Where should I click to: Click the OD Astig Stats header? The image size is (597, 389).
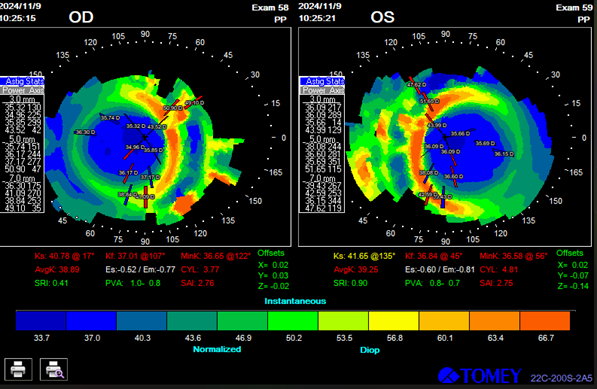(23, 81)
